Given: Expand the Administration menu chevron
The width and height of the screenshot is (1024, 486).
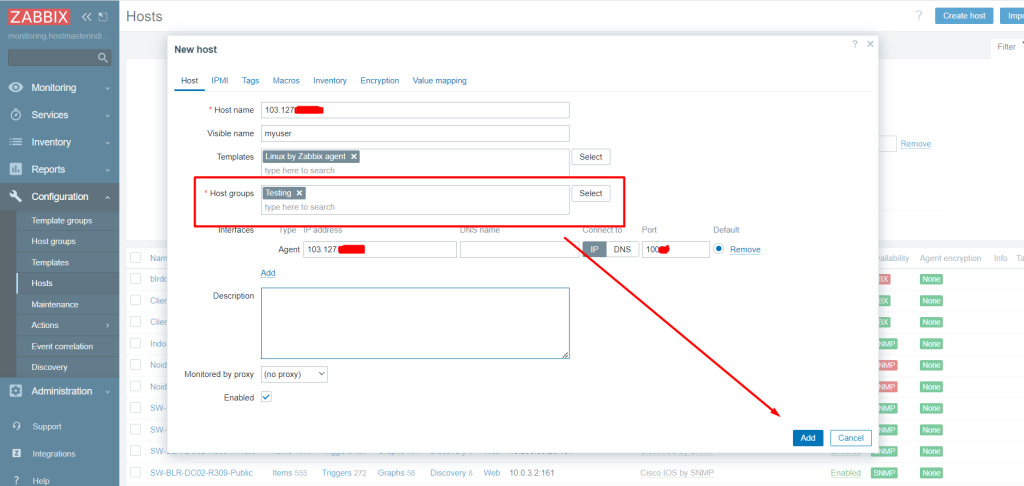Looking at the screenshot, I should point(107,392).
